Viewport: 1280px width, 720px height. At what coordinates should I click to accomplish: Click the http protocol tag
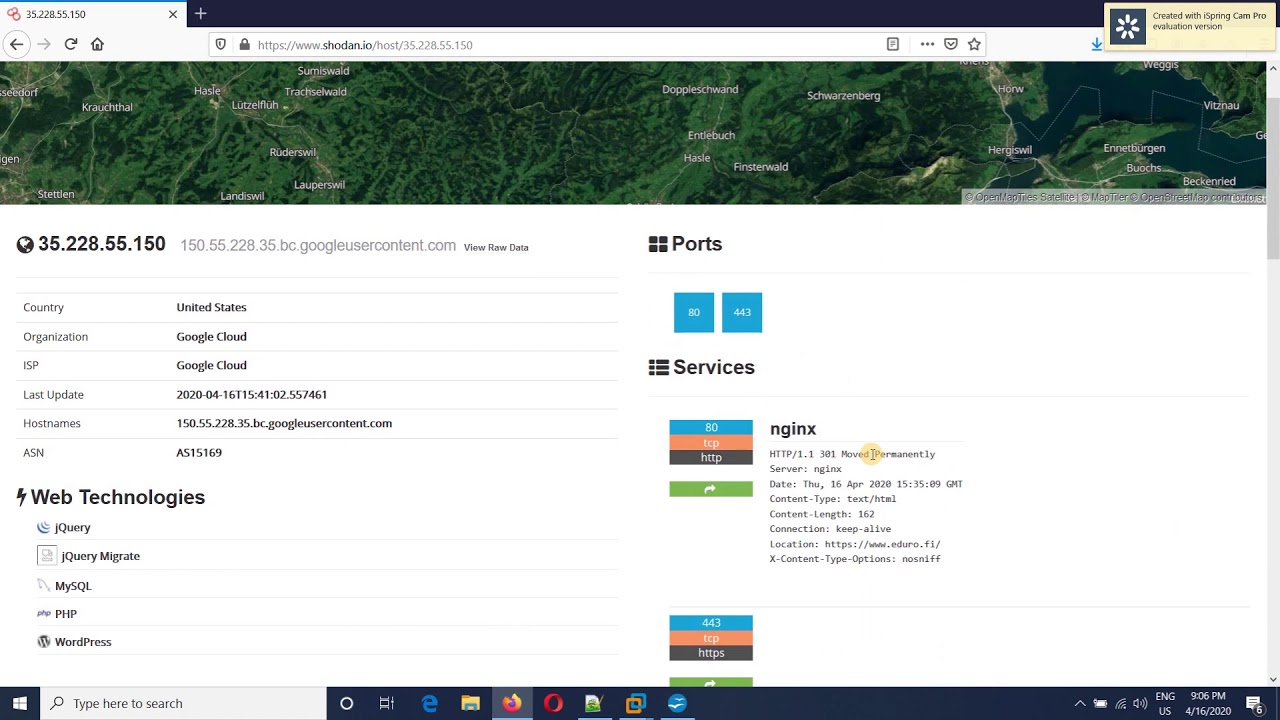711,458
